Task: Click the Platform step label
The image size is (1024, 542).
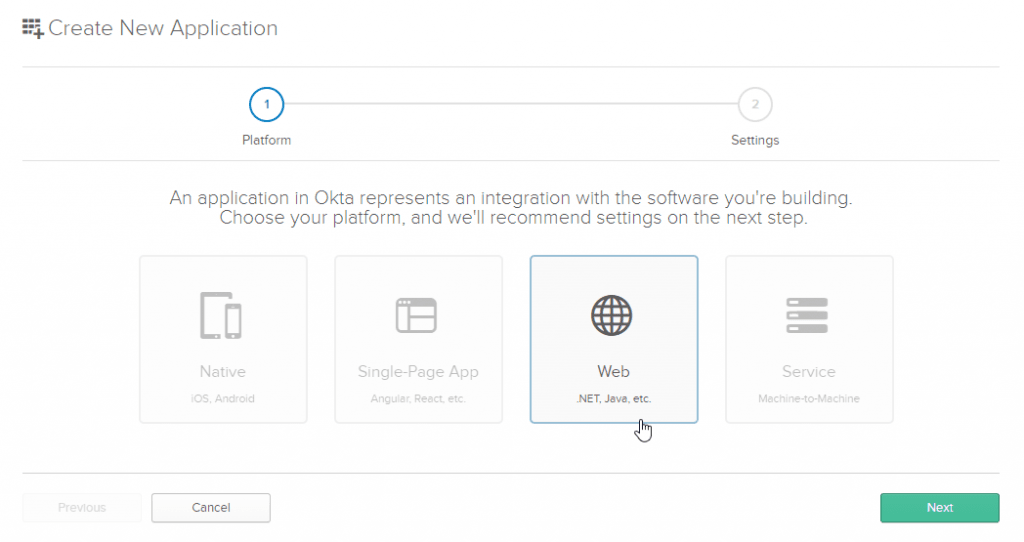Action: click(x=266, y=140)
